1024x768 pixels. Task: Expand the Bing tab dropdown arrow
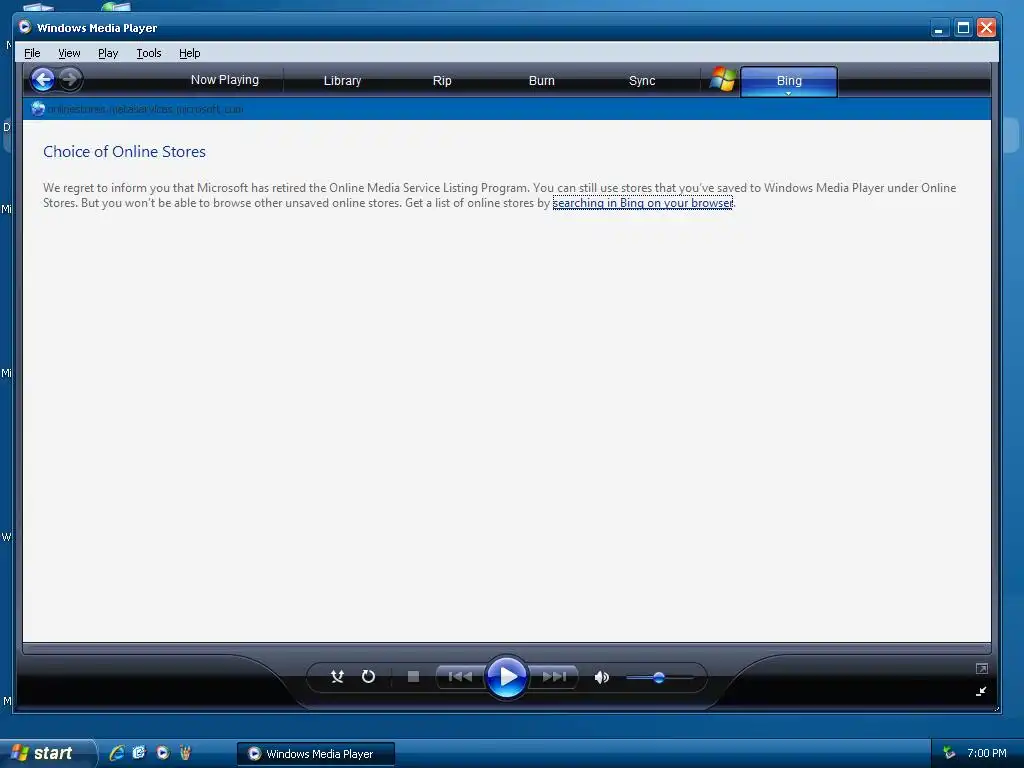[788, 93]
